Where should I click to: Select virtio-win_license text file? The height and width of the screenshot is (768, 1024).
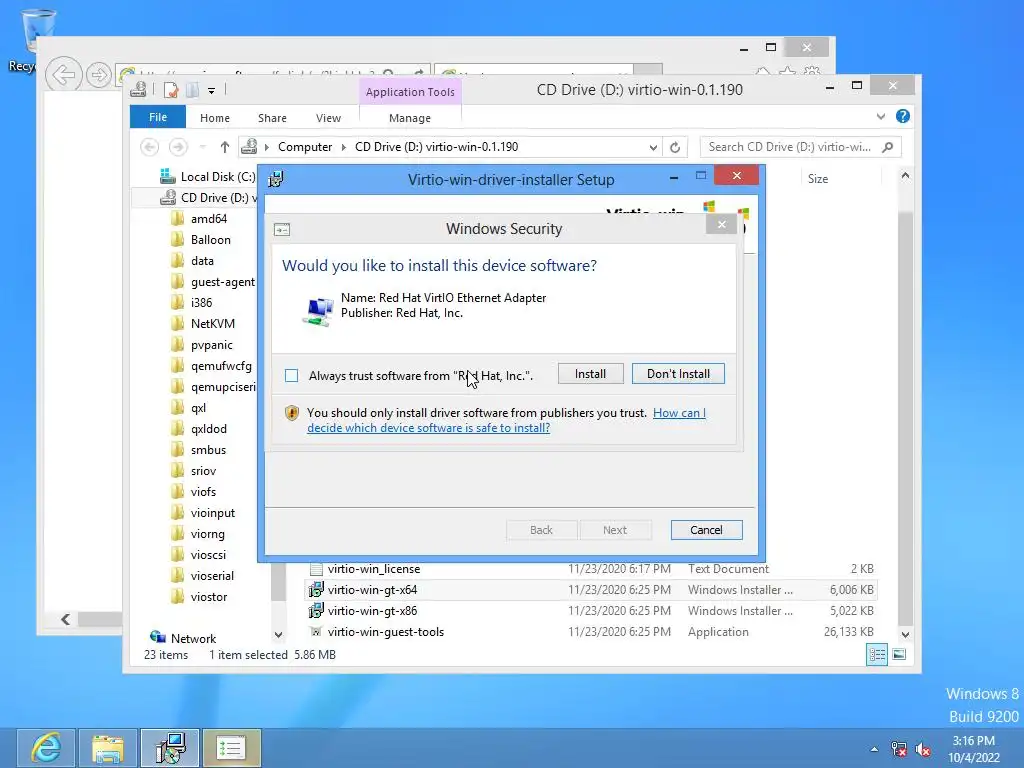click(374, 569)
